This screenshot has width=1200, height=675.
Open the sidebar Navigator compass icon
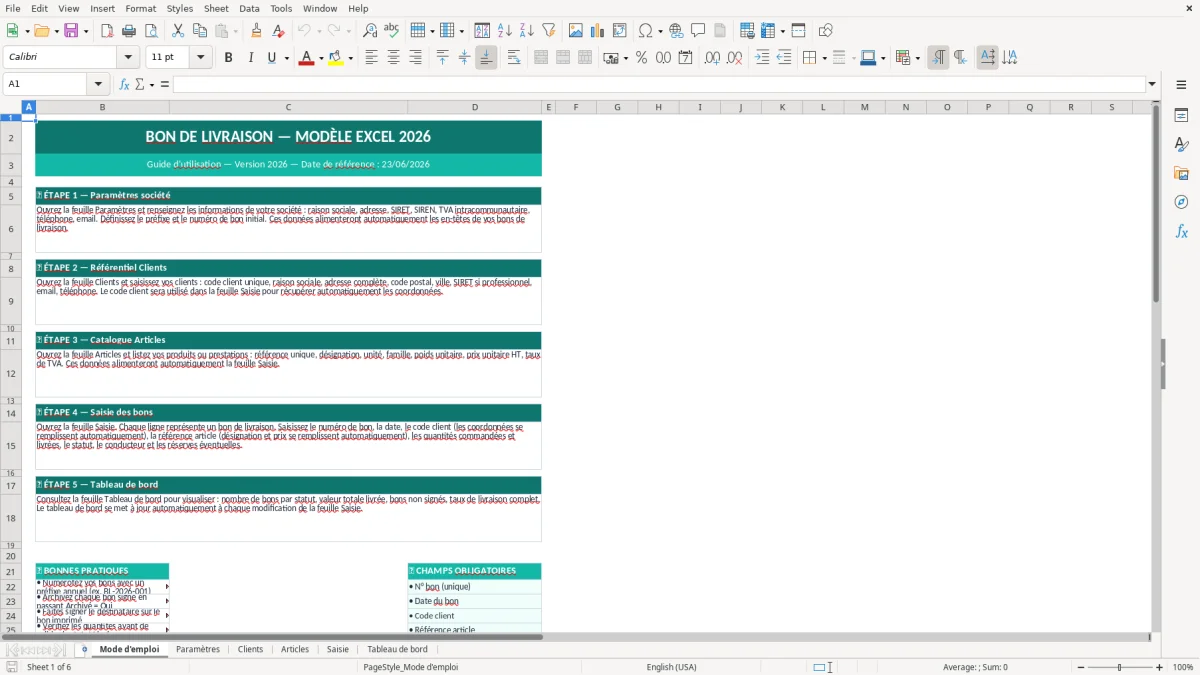(x=1181, y=202)
